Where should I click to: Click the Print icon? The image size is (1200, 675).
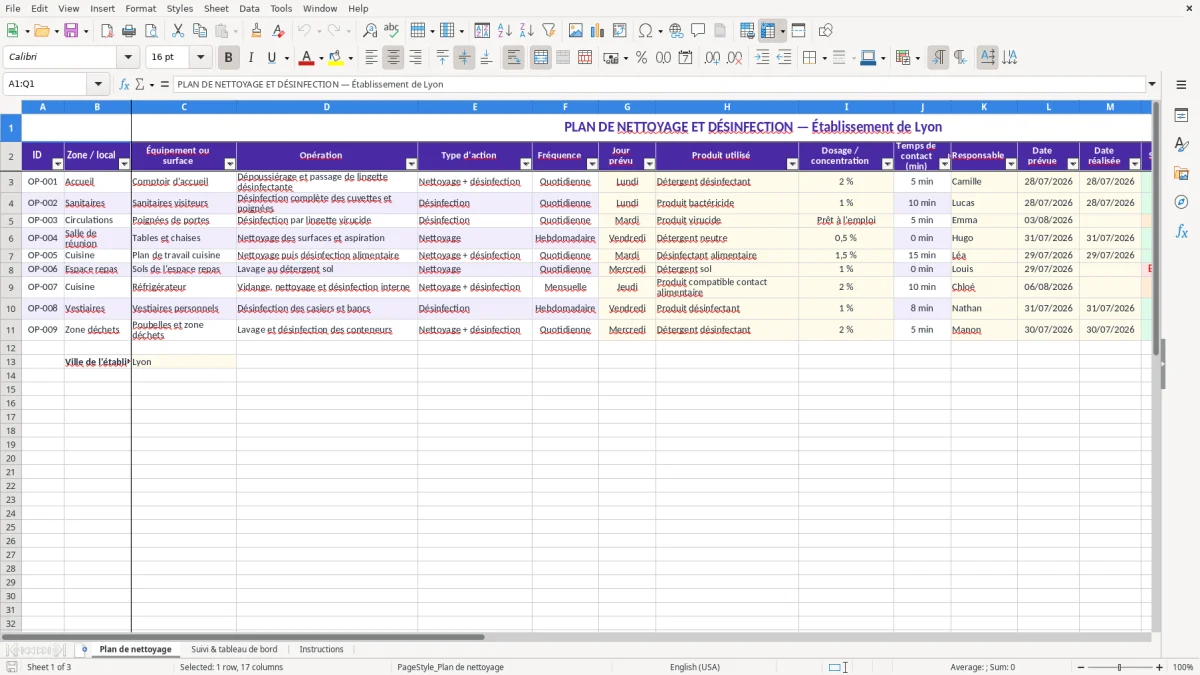click(129, 31)
